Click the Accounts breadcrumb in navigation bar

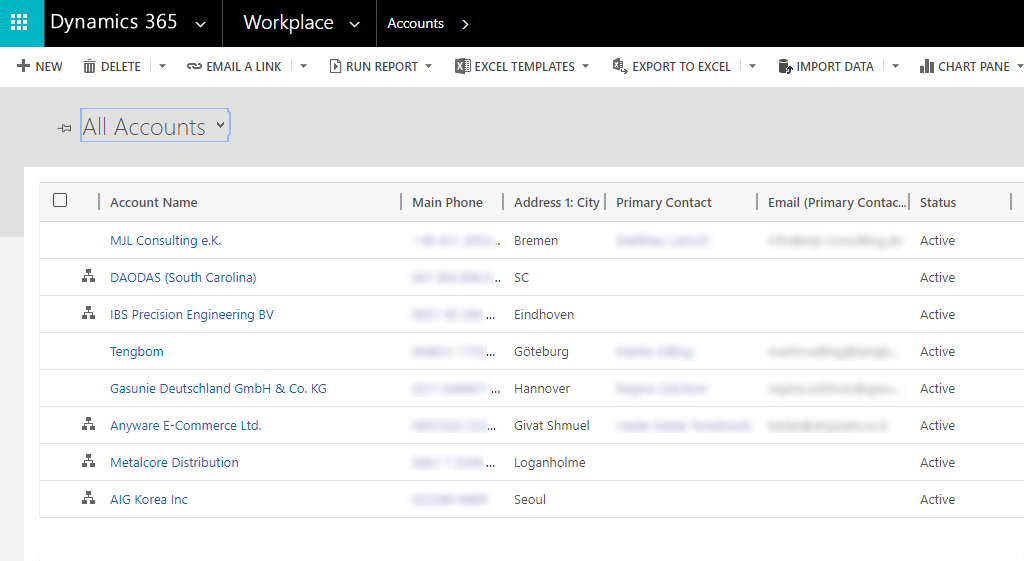pyautogui.click(x=415, y=23)
